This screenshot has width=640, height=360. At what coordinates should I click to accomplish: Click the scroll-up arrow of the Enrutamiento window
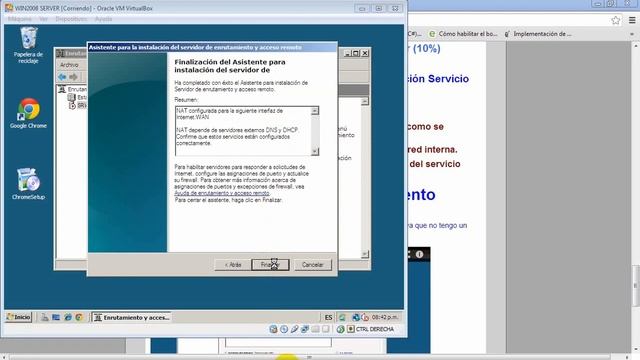364,101
